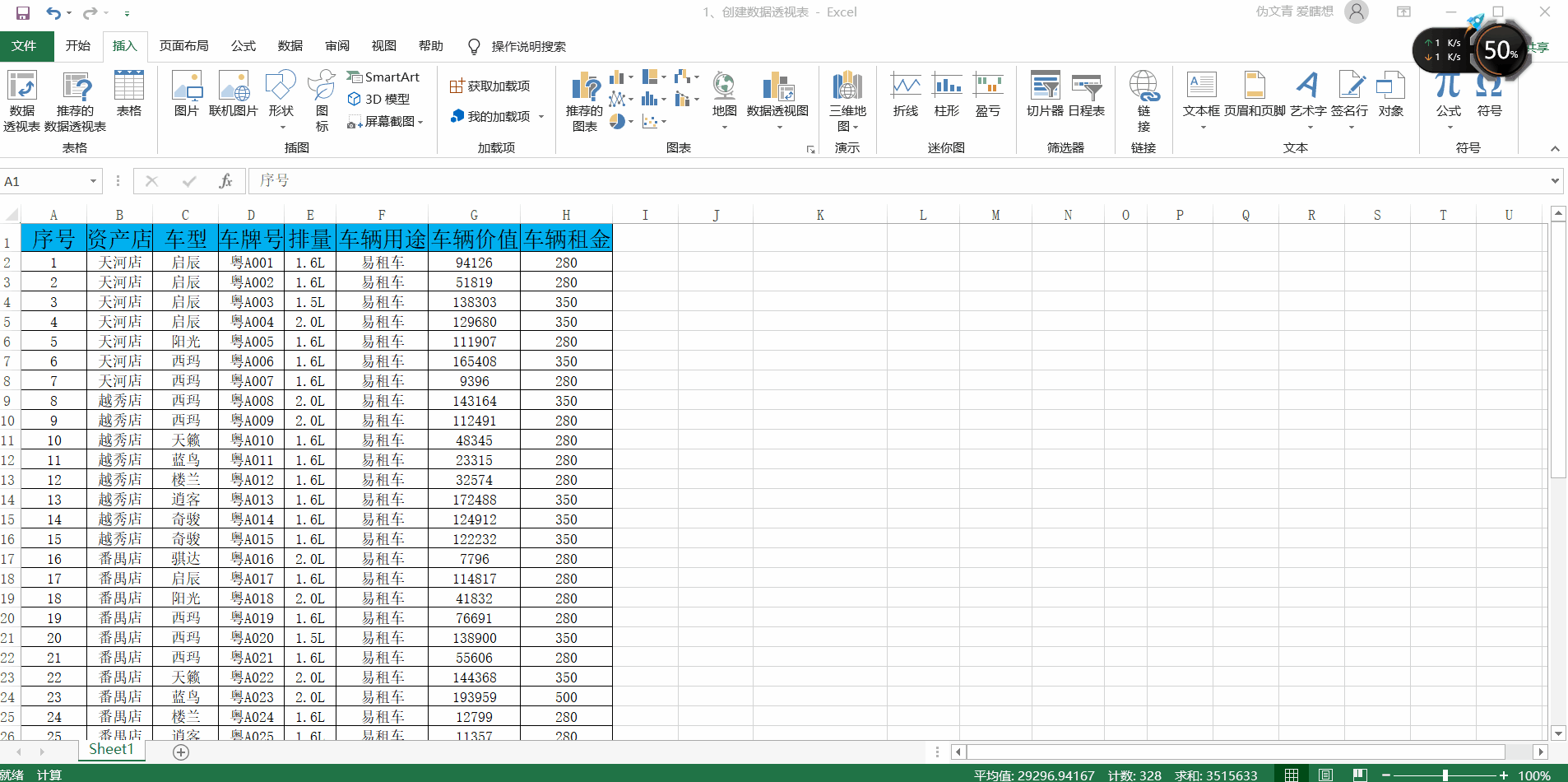Select column G header
The height and width of the screenshot is (782, 1568).
pyautogui.click(x=474, y=216)
